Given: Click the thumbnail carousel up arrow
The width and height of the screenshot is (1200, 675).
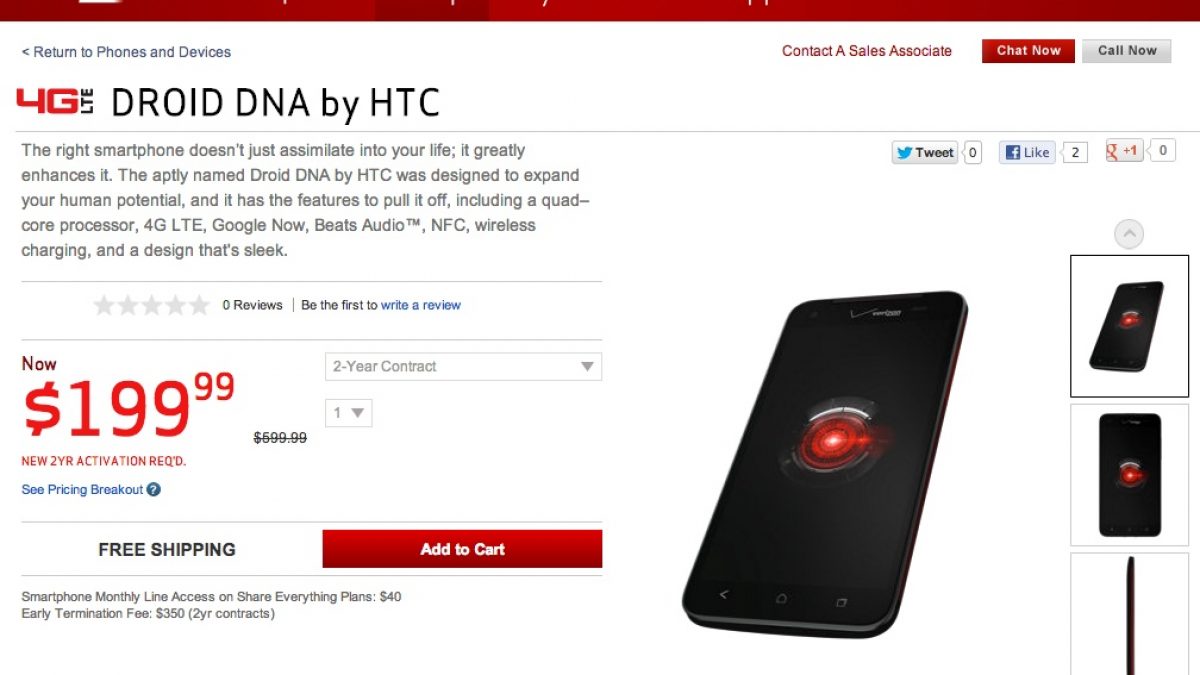Looking at the screenshot, I should click(1129, 235).
